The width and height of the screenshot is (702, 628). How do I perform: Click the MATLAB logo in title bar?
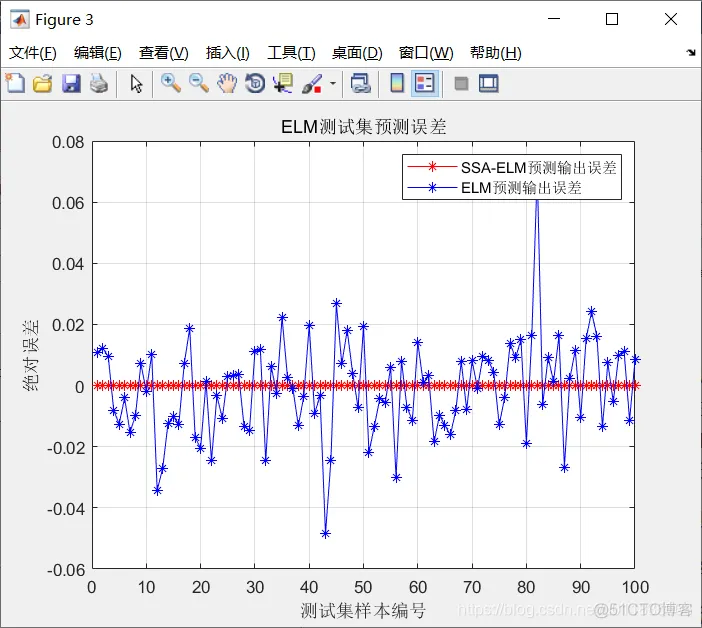[20, 19]
